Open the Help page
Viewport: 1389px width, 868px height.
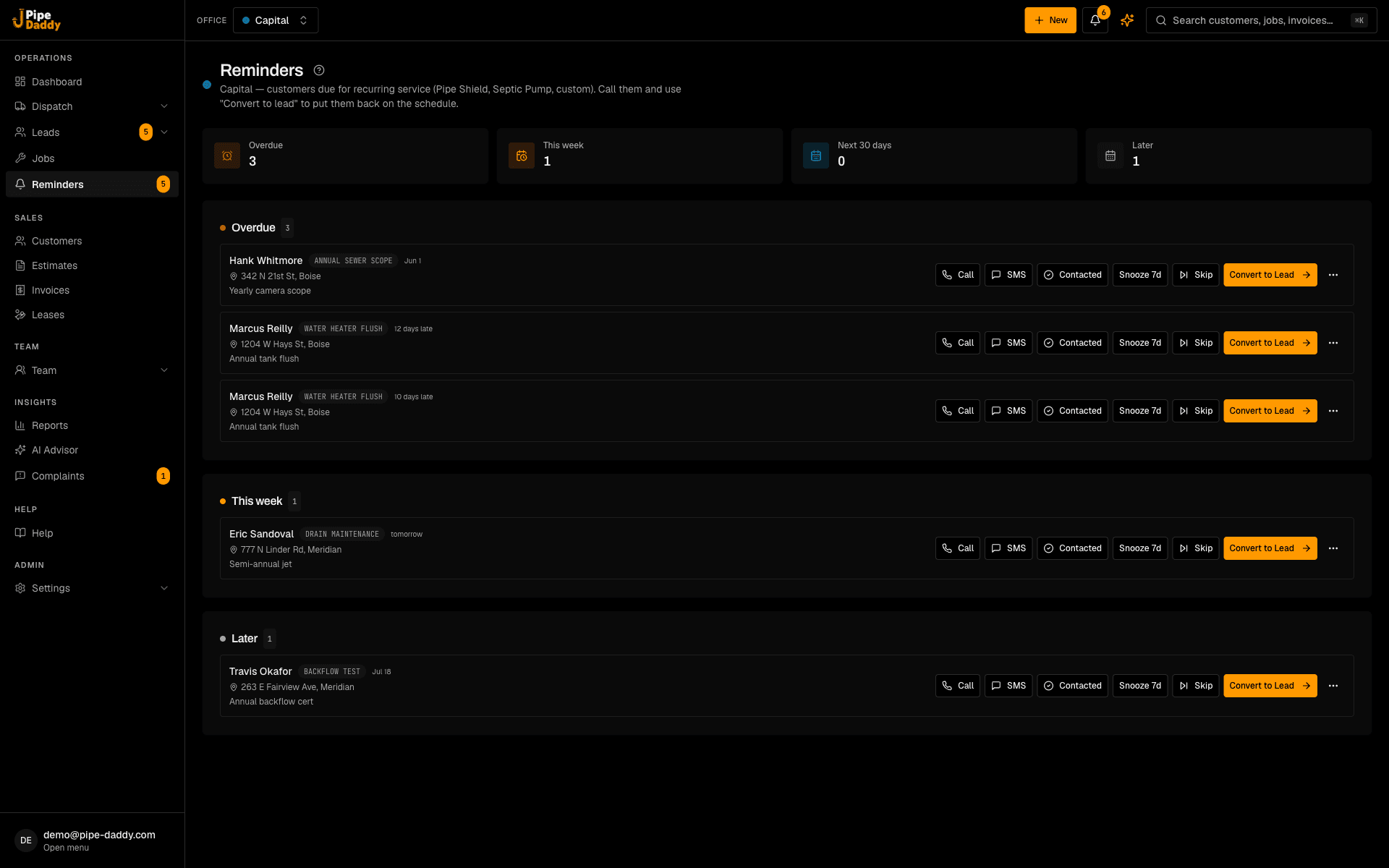click(92, 533)
